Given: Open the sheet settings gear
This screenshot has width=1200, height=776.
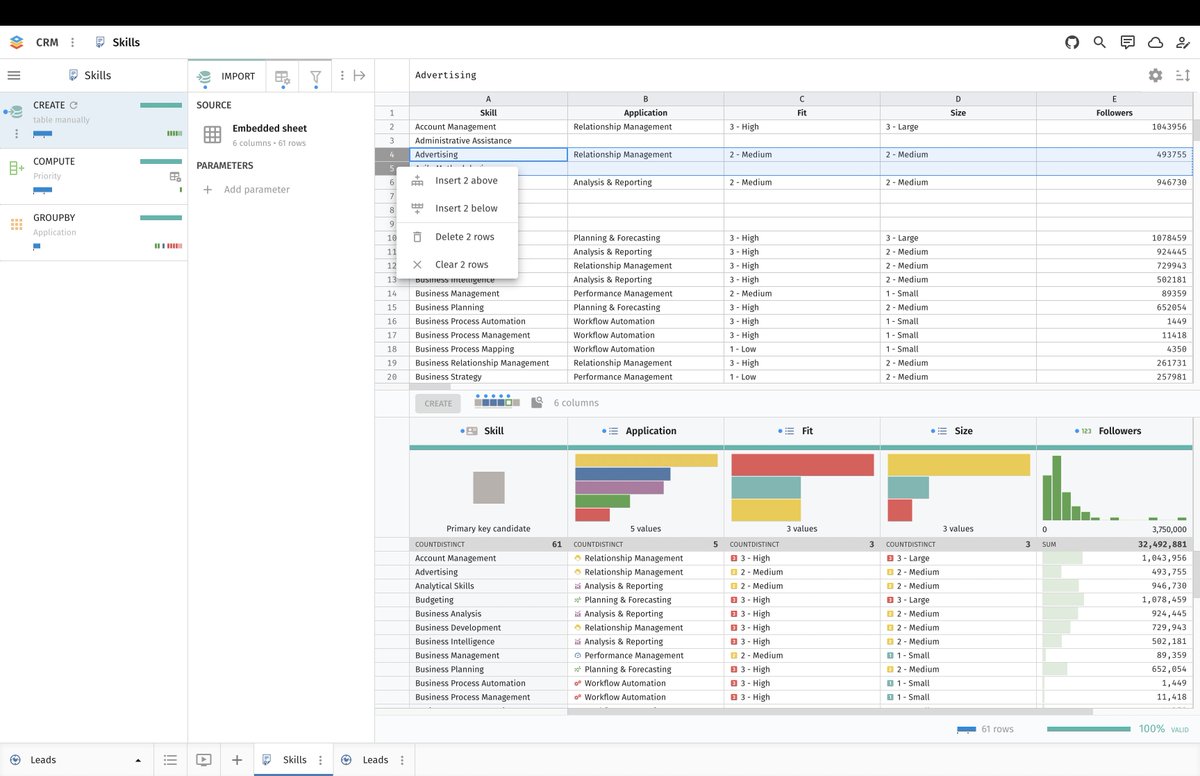Looking at the screenshot, I should coord(1155,75).
